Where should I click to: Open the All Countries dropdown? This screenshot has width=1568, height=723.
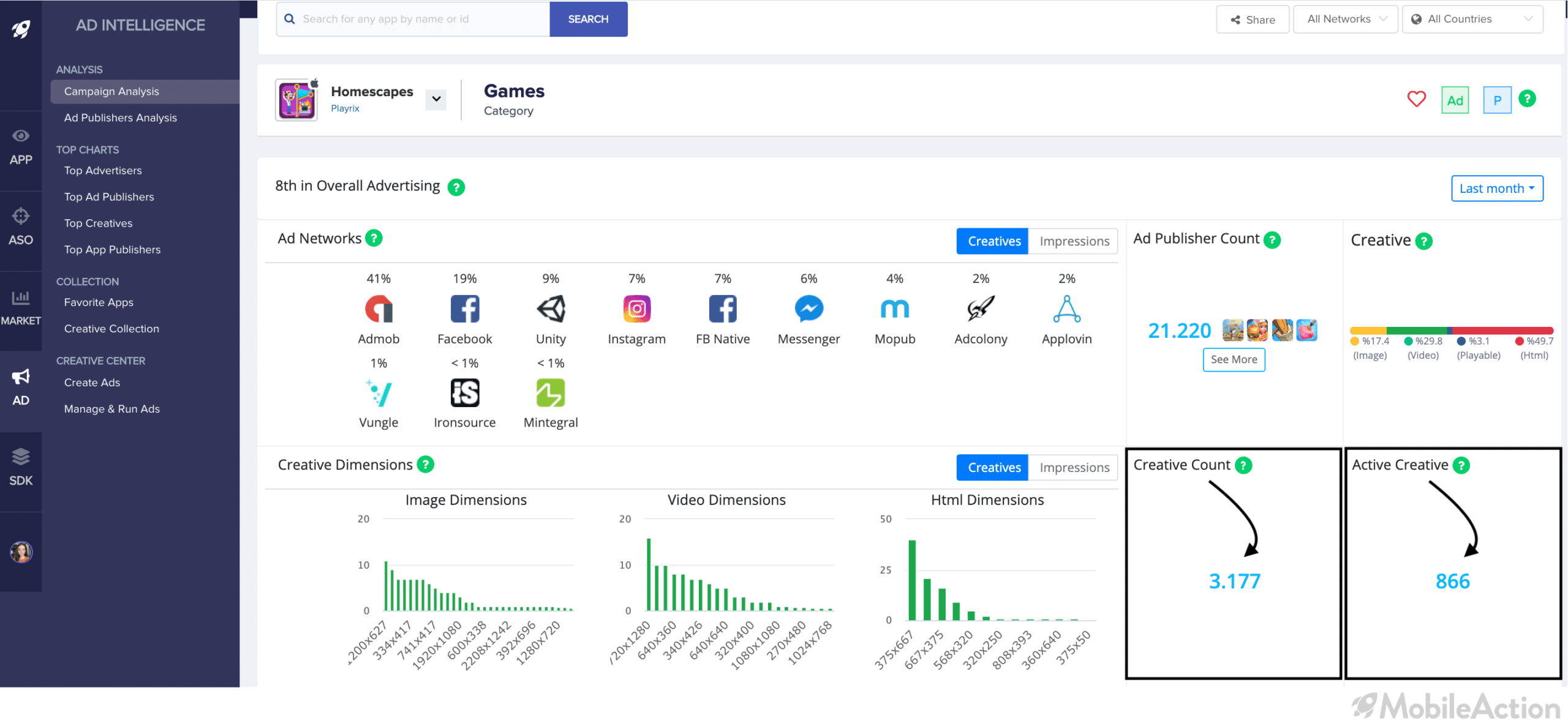(1472, 19)
